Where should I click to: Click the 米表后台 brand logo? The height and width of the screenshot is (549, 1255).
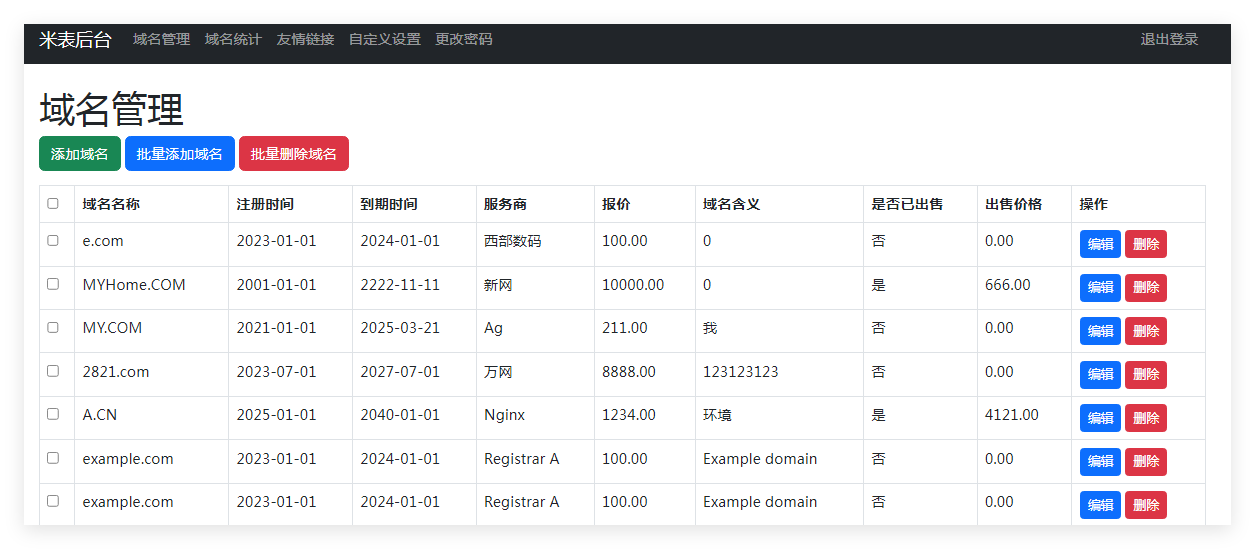pyautogui.click(x=75, y=39)
